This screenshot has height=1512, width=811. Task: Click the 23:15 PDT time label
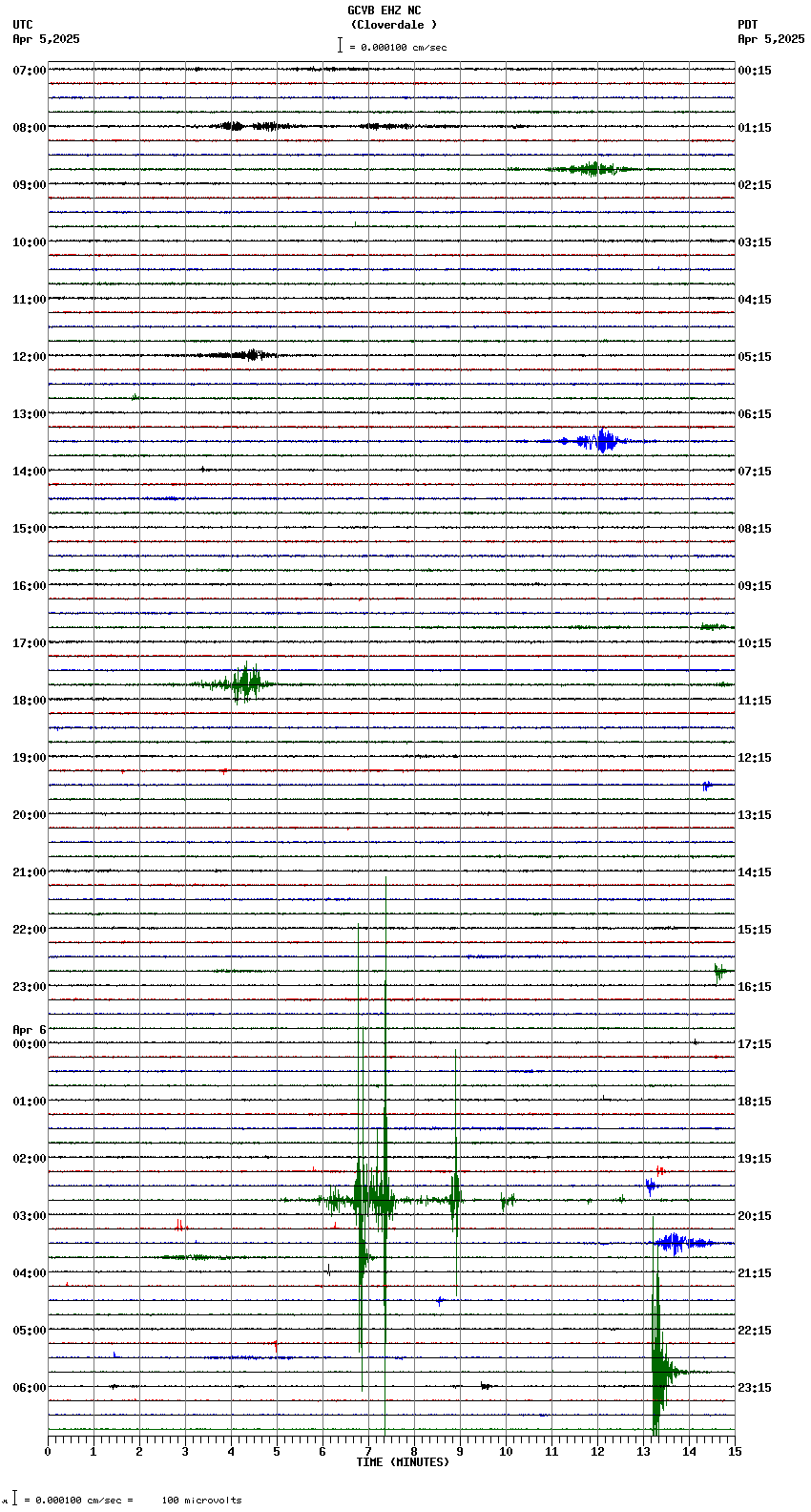pos(755,1388)
